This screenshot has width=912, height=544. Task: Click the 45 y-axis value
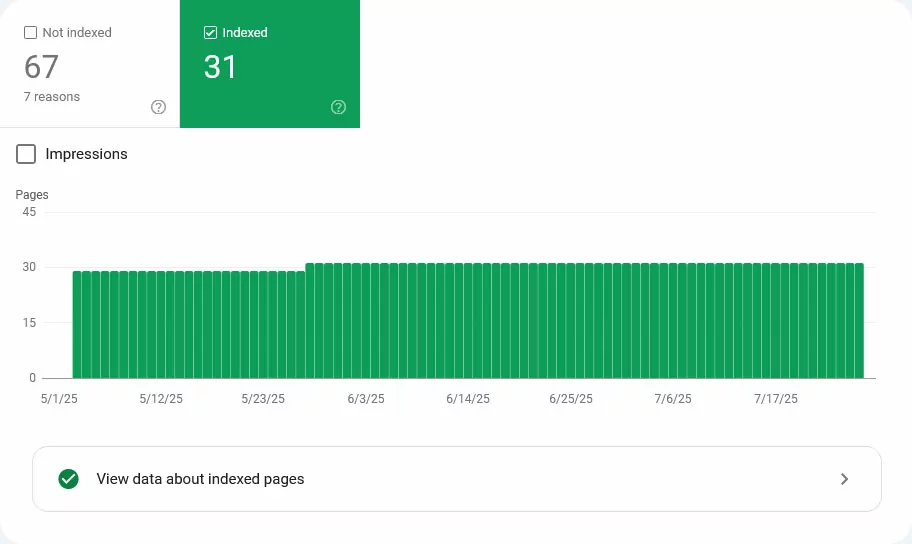point(29,212)
